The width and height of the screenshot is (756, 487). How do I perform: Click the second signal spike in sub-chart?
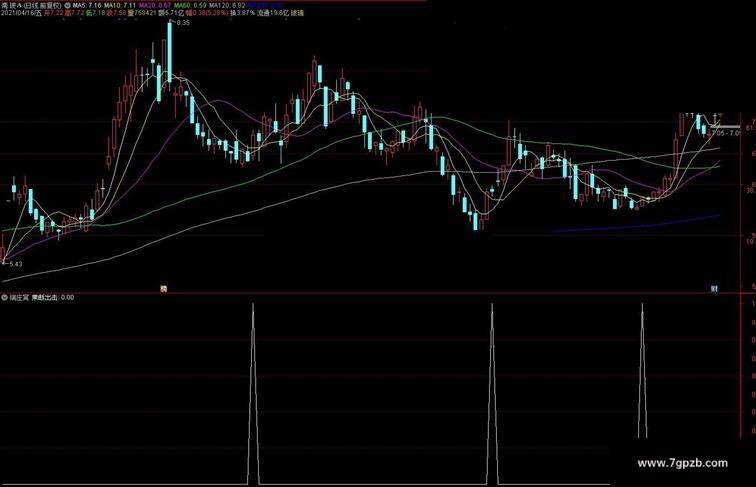492,393
